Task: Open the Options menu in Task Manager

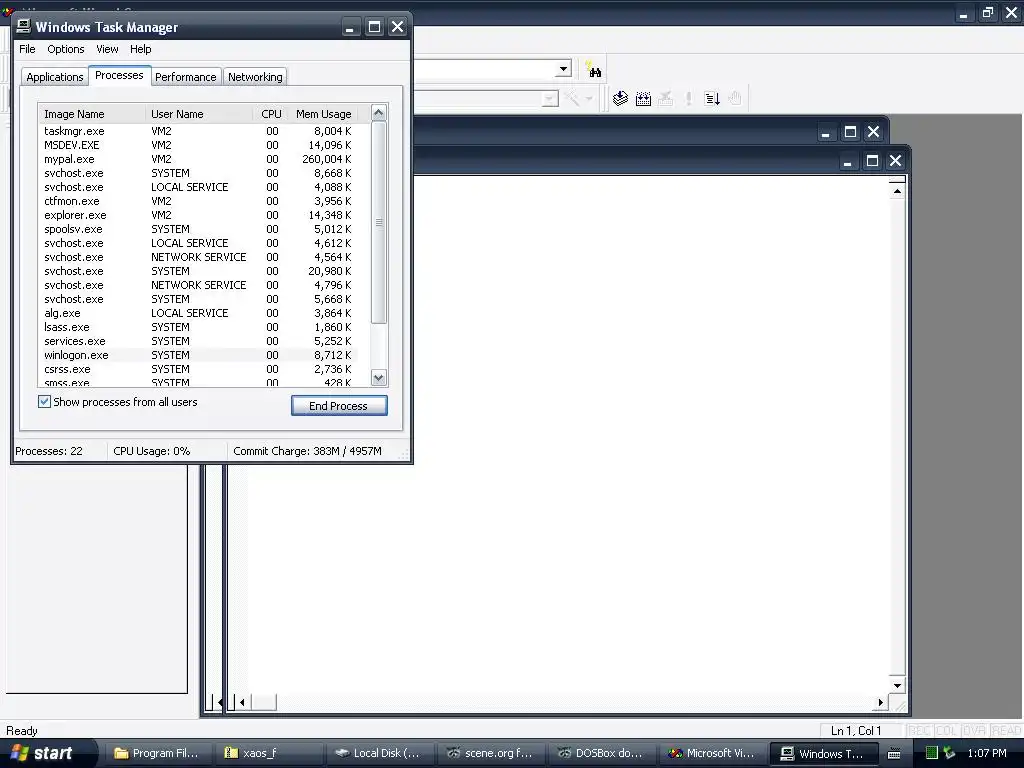Action: coord(65,49)
